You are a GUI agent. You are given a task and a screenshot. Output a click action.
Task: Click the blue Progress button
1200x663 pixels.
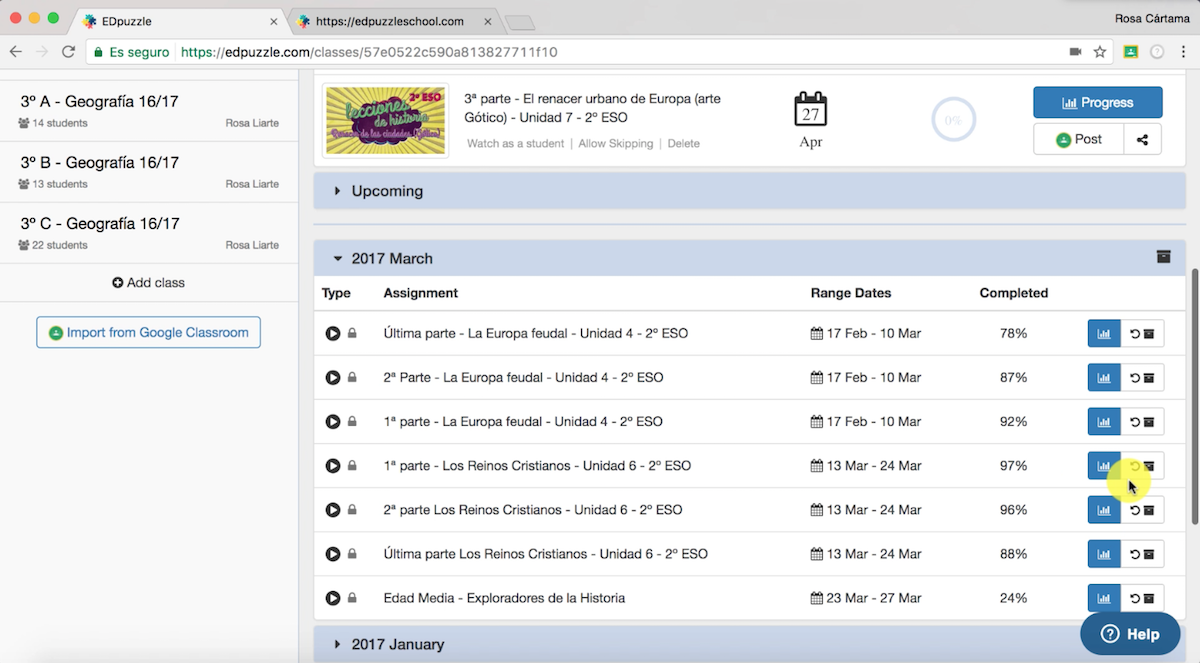[x=1097, y=102]
